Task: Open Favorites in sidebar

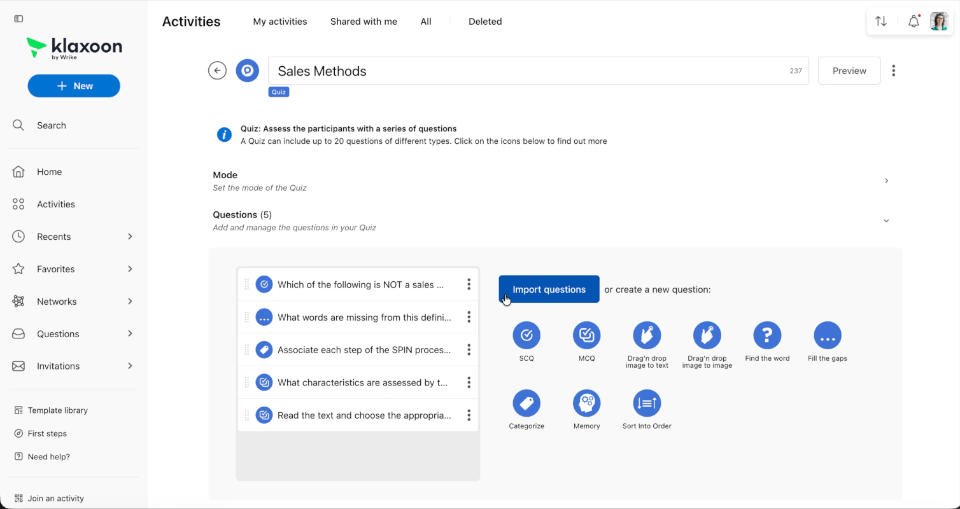Action: click(x=56, y=269)
